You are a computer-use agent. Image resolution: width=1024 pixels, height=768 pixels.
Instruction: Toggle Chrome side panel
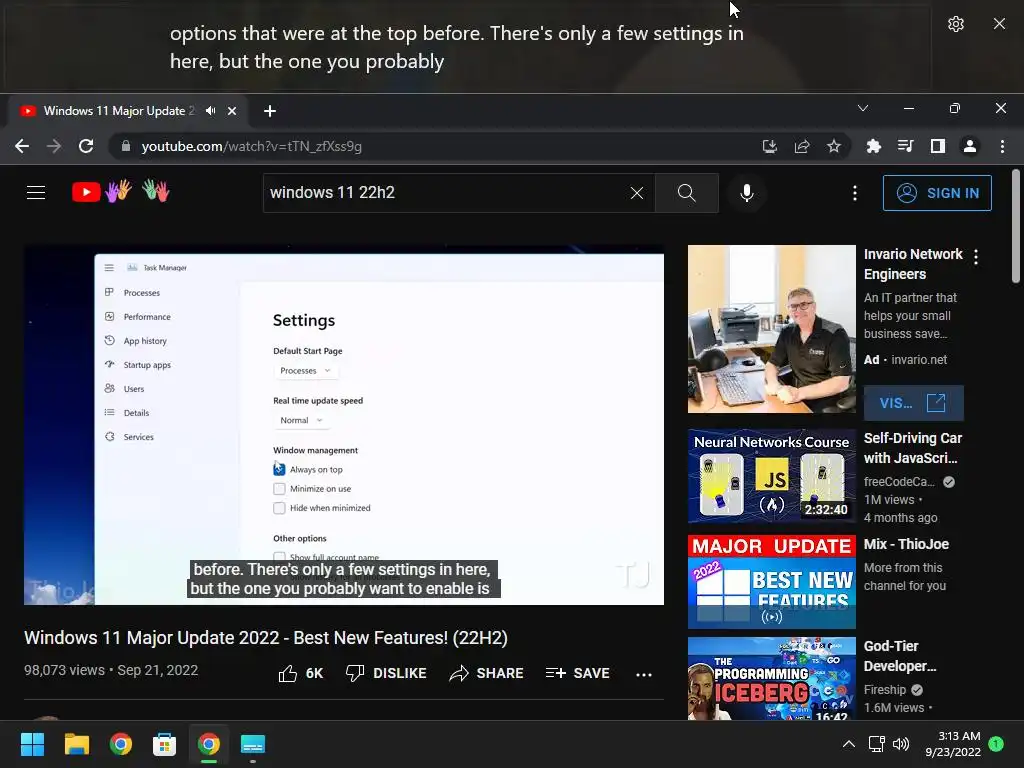click(x=938, y=146)
